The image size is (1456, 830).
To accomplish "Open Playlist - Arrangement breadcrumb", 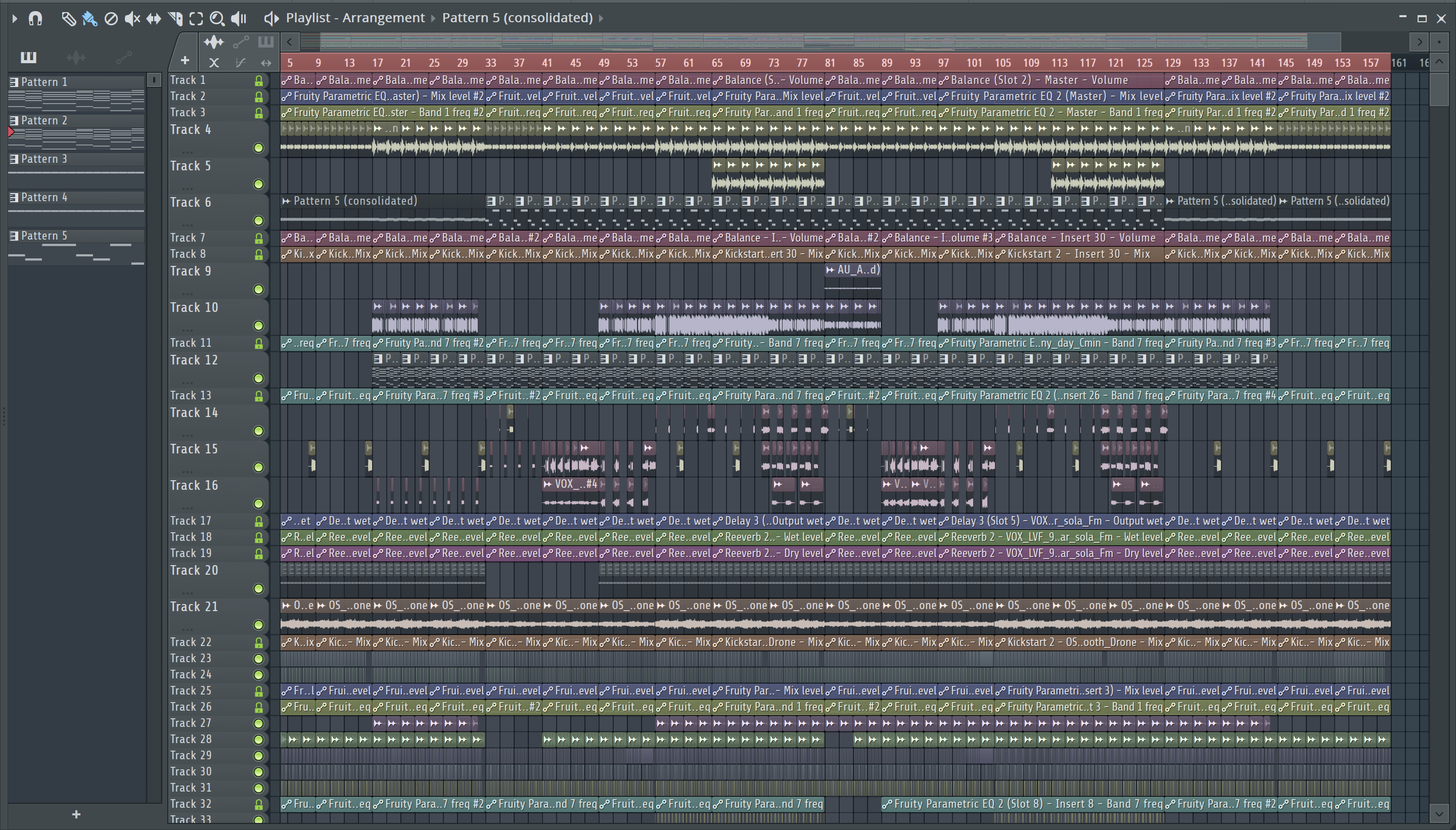I will (x=355, y=18).
